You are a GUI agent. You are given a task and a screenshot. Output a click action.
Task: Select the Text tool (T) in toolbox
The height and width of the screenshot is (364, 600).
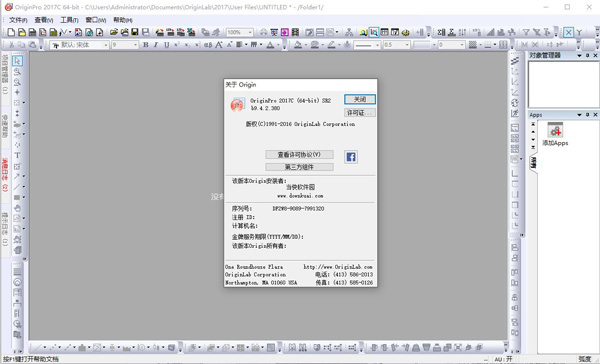17,155
